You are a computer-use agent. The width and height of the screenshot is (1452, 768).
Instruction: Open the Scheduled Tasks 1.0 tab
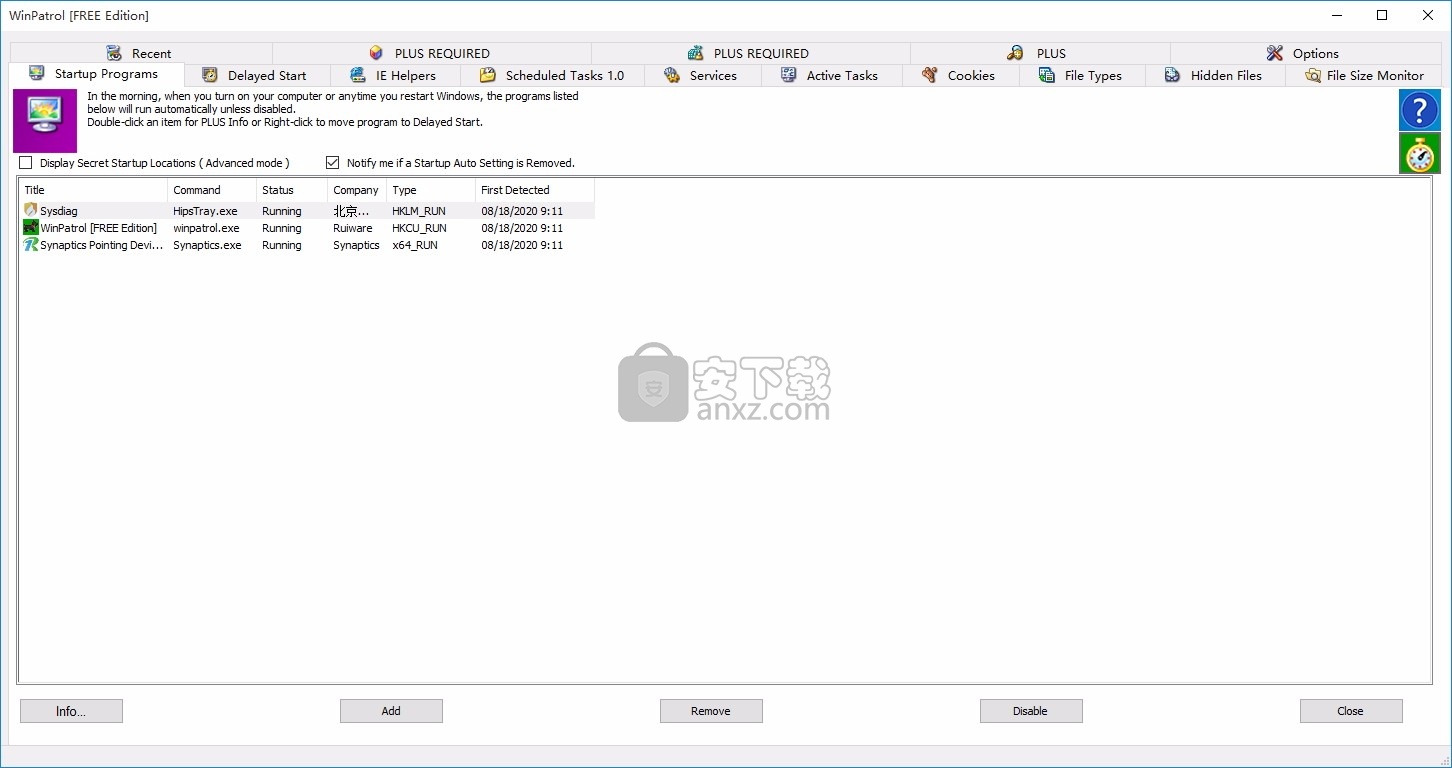click(553, 75)
